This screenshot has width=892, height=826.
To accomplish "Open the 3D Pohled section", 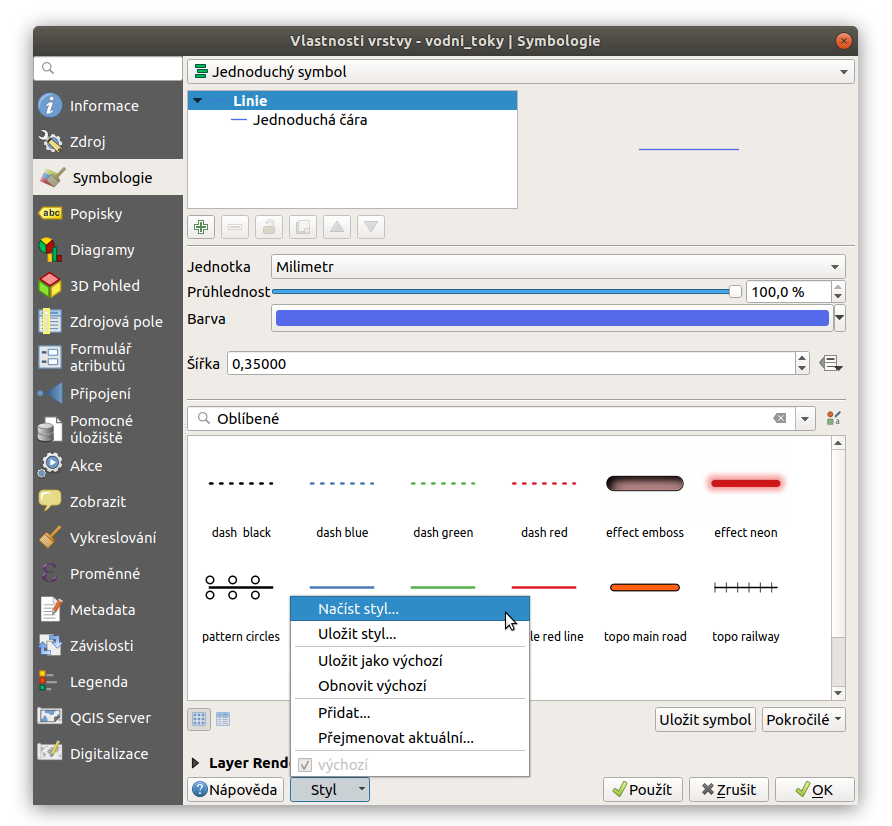I will pos(108,286).
